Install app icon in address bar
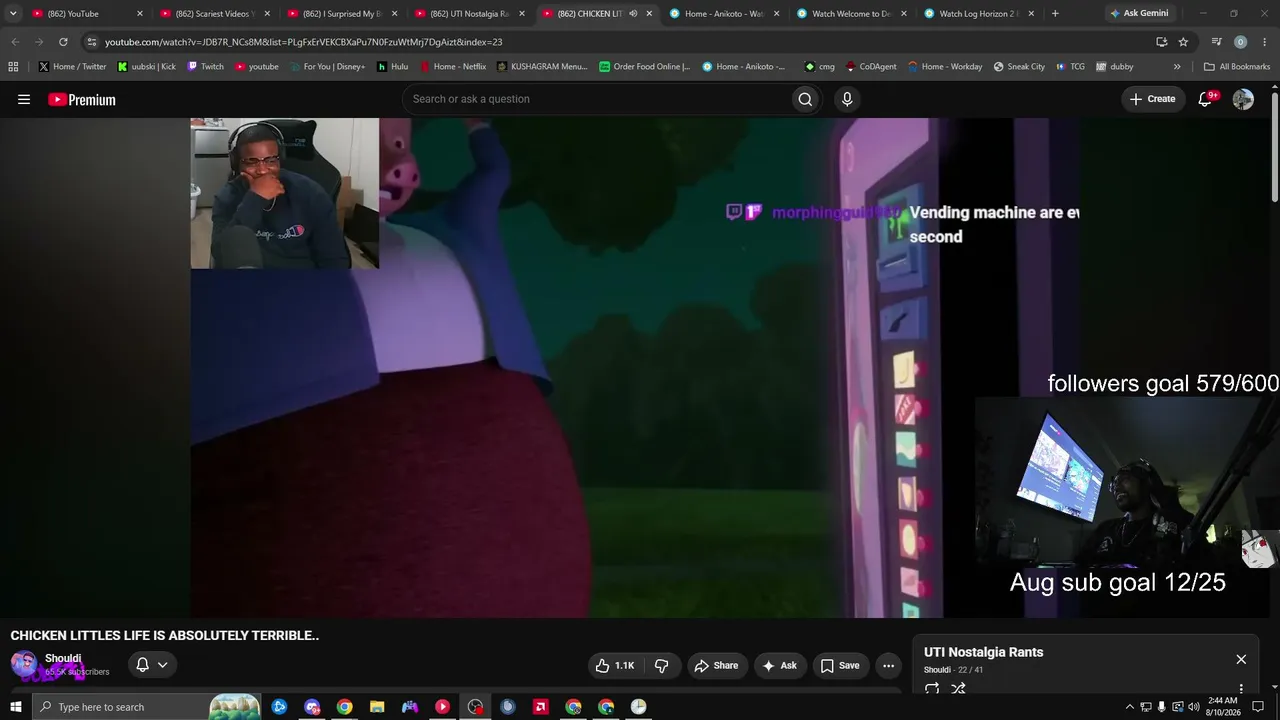Screen dimensions: 1280x720 click(1161, 42)
